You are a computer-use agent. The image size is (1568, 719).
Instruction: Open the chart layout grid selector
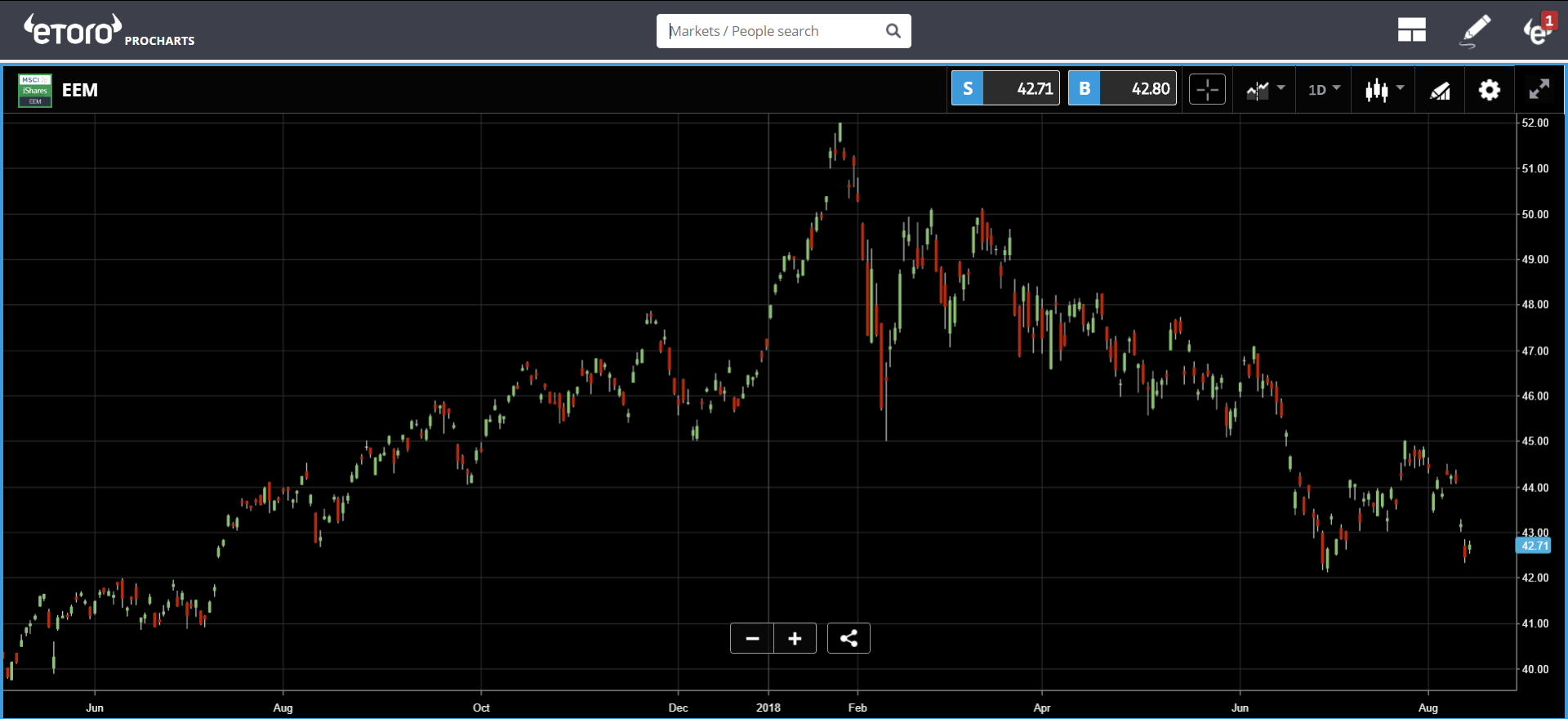click(1411, 31)
